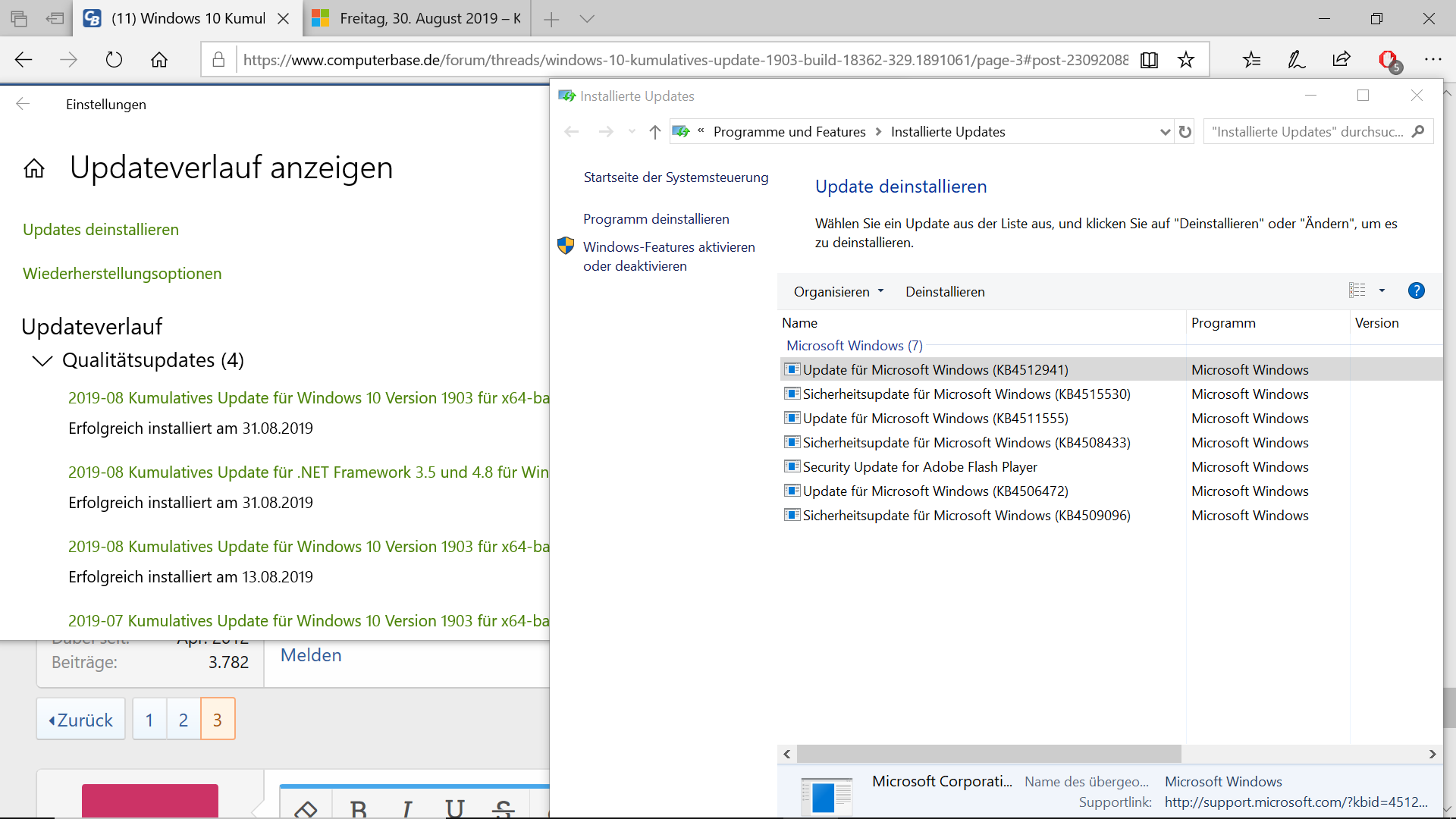The width and height of the screenshot is (1456, 819).
Task: Click the Melden link on forum page
Action: (x=311, y=655)
